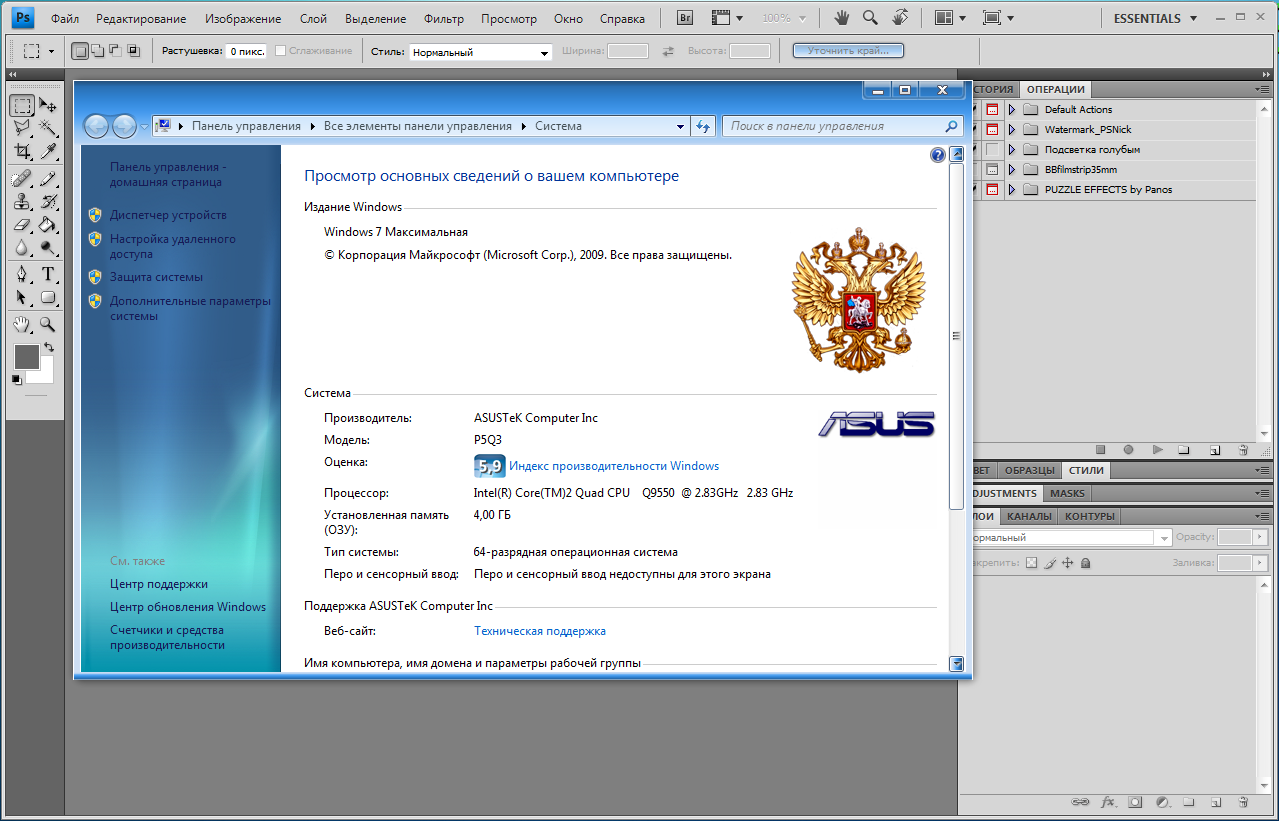Select the Magic Wand tool
This screenshot has width=1279, height=821.
point(47,128)
